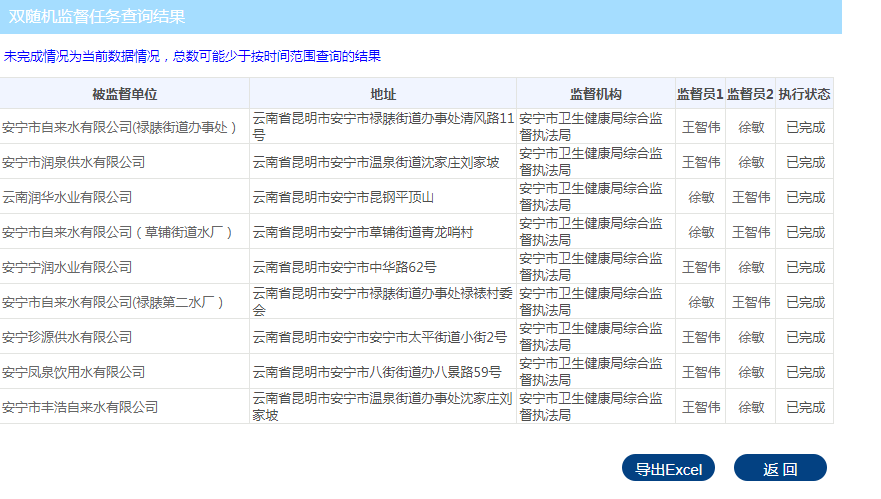Click 已完成 status for 凤泉饮用水 row
This screenshot has width=881, height=499.
coord(805,372)
